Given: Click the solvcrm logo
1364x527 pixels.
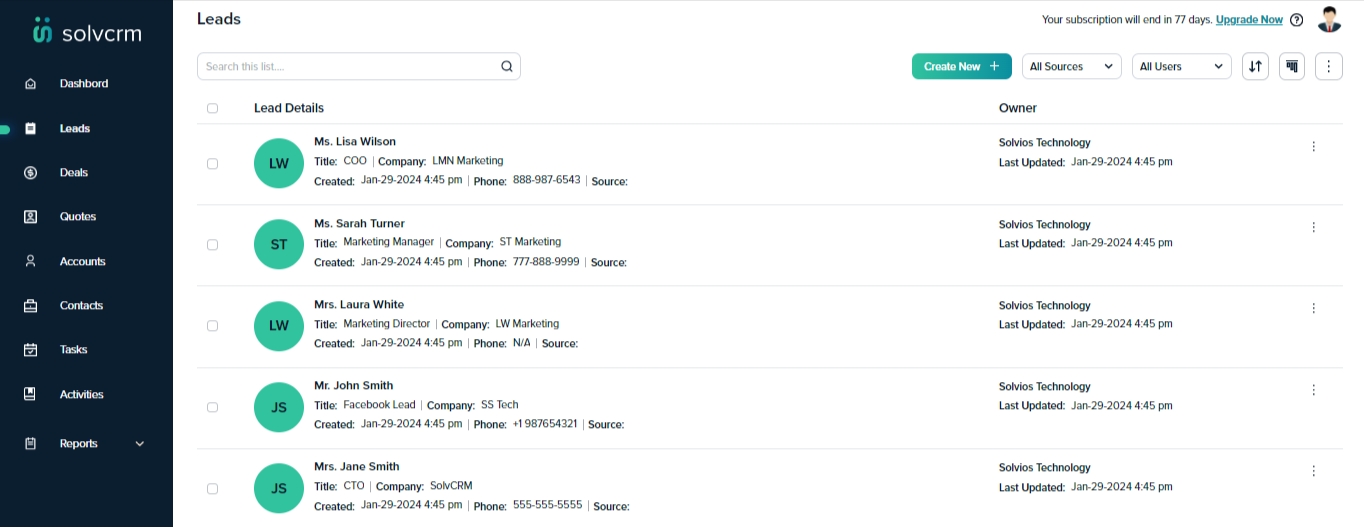Looking at the screenshot, I should (87, 31).
